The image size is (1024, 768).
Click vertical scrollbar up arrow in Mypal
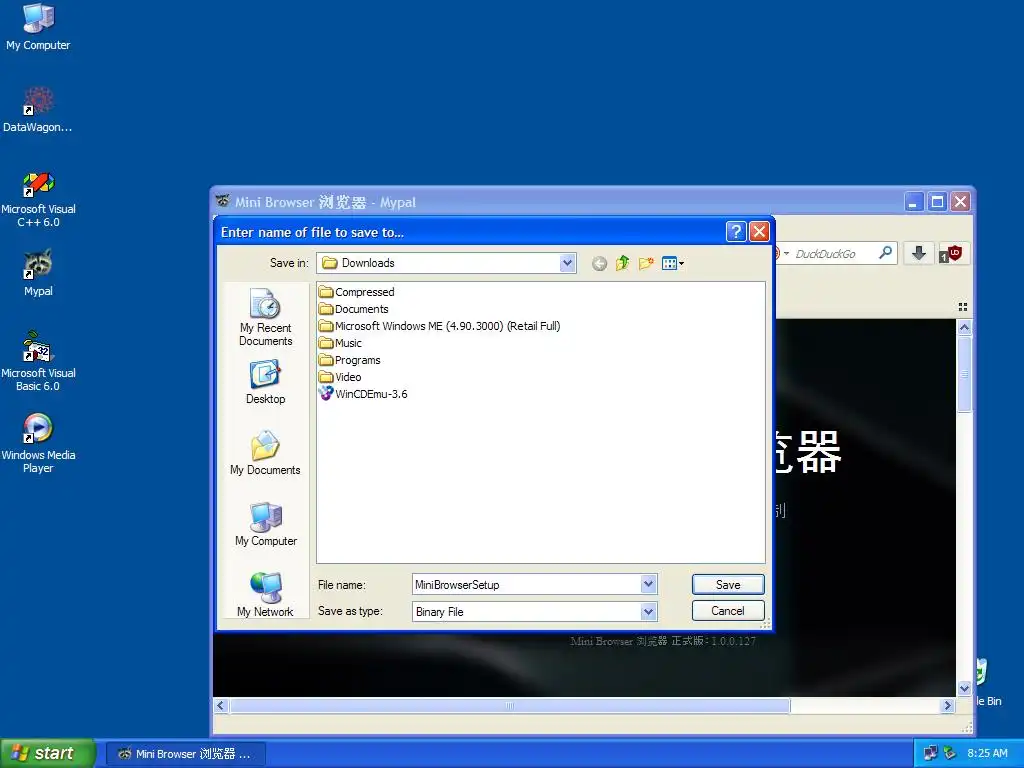coord(964,328)
